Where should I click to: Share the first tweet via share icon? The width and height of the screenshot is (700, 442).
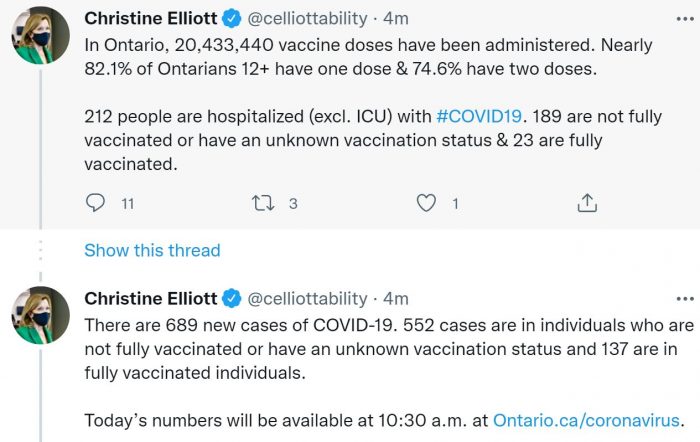tap(587, 203)
